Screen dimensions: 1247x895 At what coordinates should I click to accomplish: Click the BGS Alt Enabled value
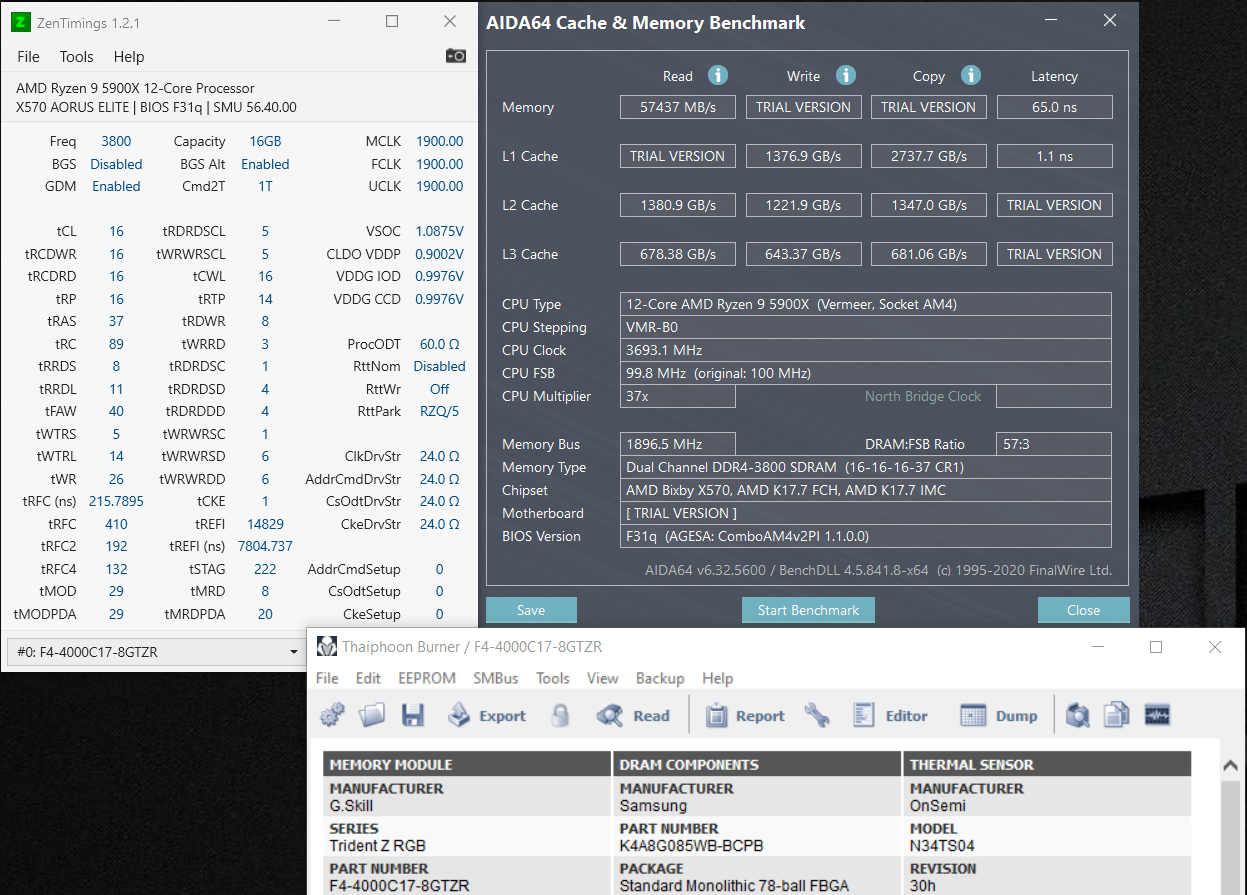point(265,164)
